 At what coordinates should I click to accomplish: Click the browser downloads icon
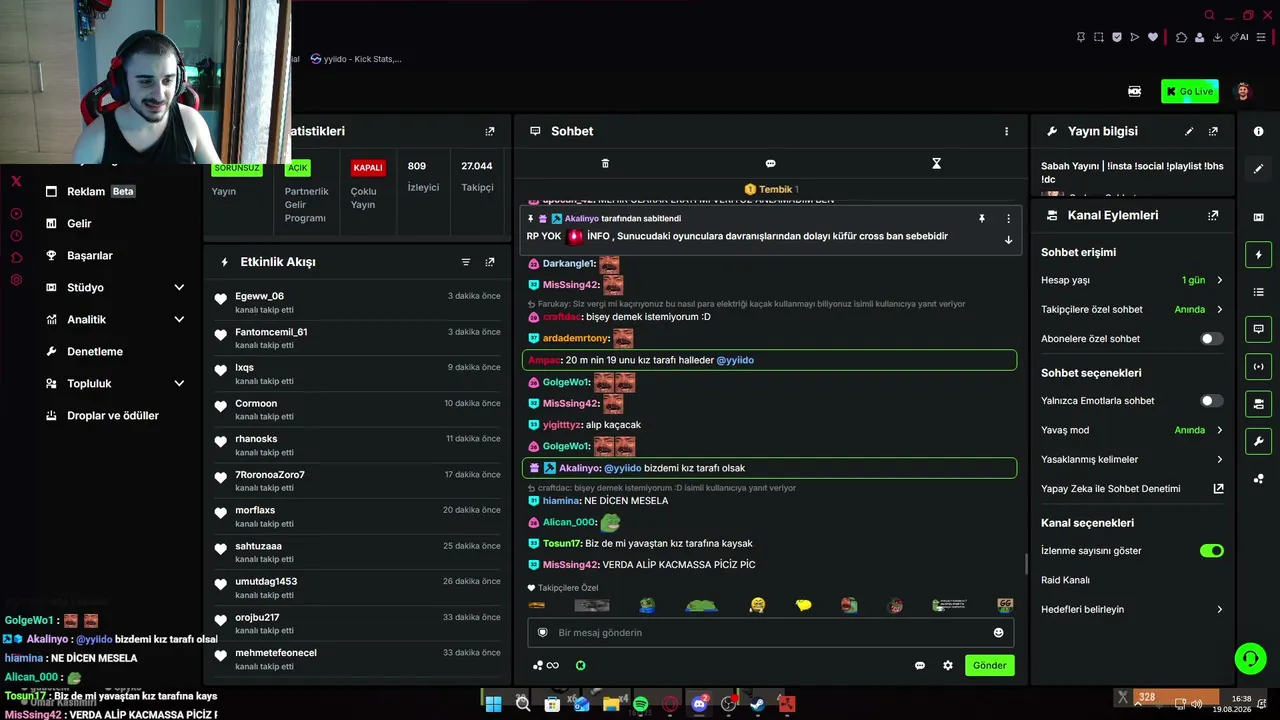coord(1217,37)
